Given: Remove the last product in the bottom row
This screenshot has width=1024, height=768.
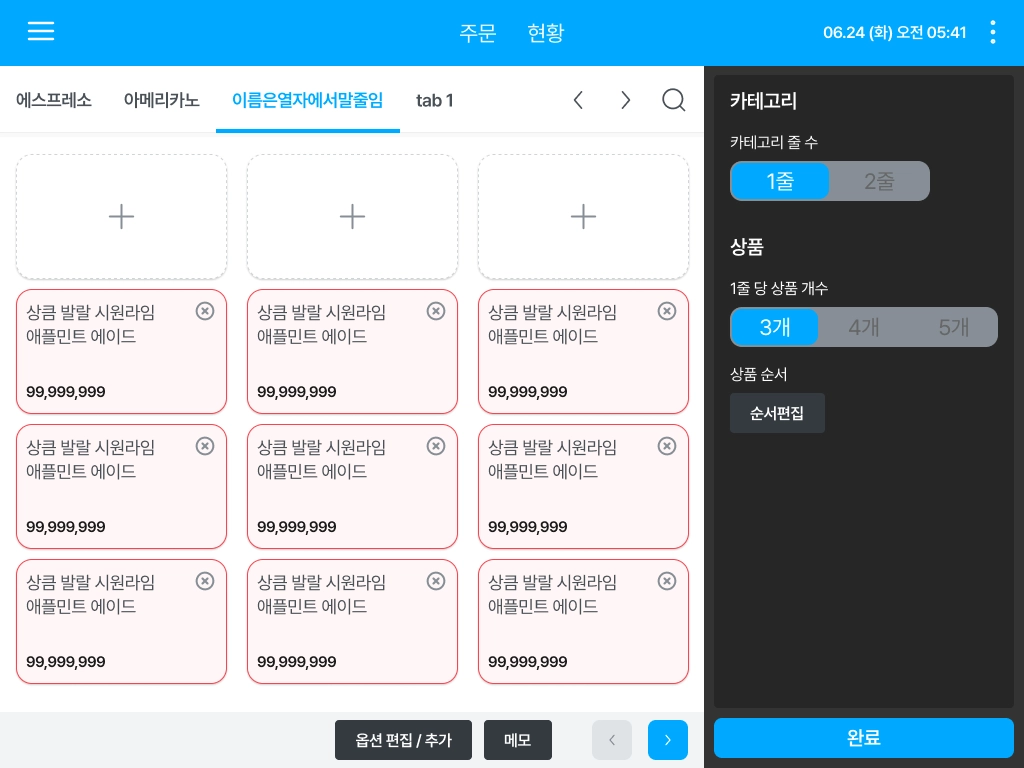Looking at the screenshot, I should [x=667, y=581].
